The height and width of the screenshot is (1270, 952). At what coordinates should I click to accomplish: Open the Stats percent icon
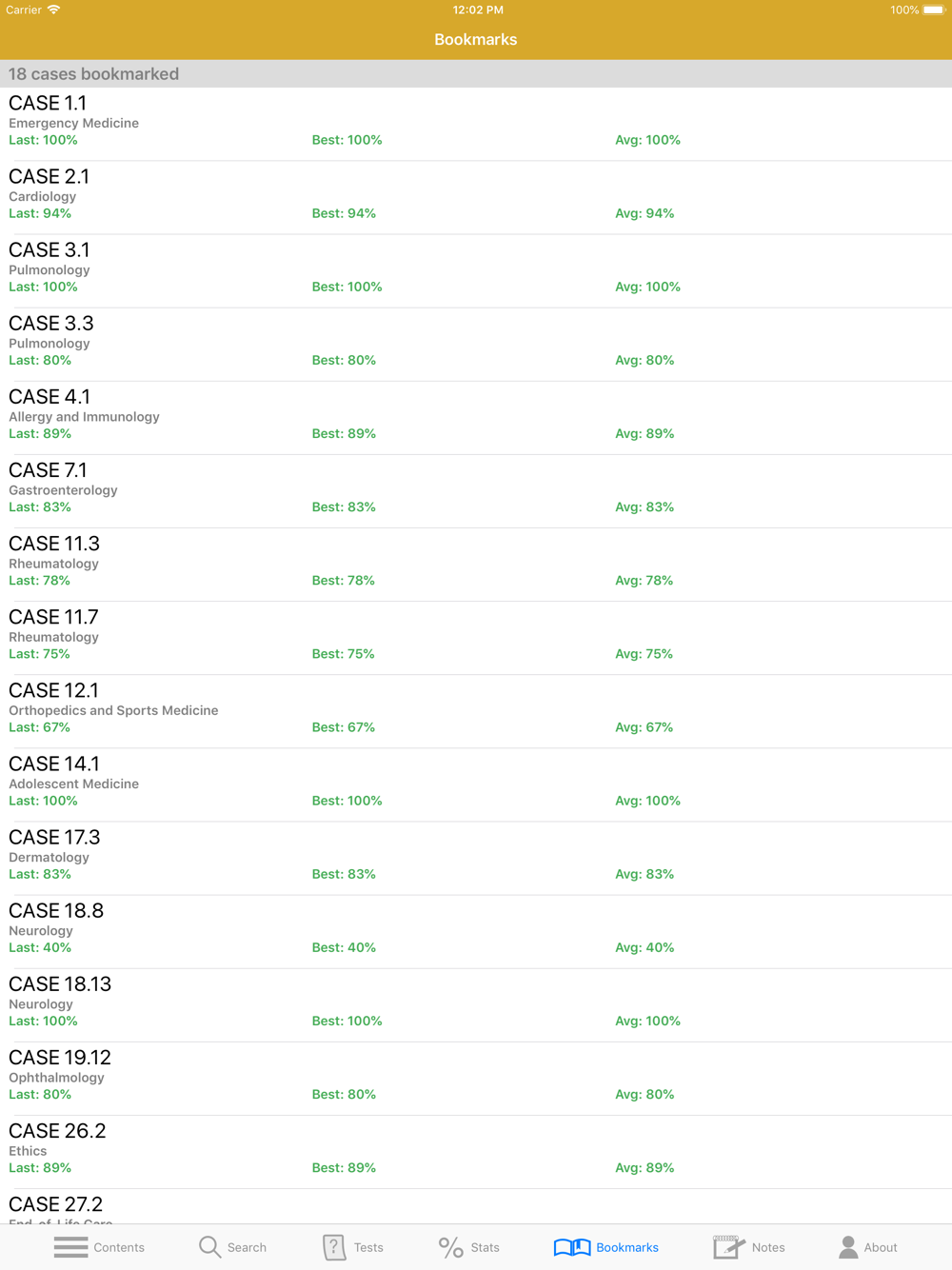450,1247
